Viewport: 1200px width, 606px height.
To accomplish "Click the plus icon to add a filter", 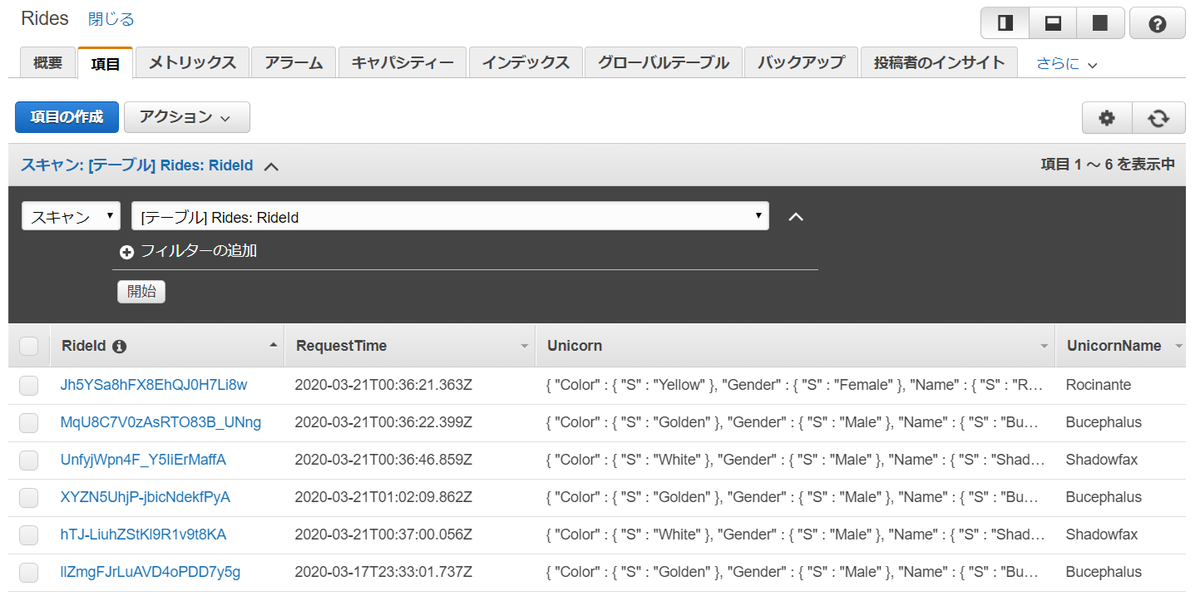I will point(127,252).
